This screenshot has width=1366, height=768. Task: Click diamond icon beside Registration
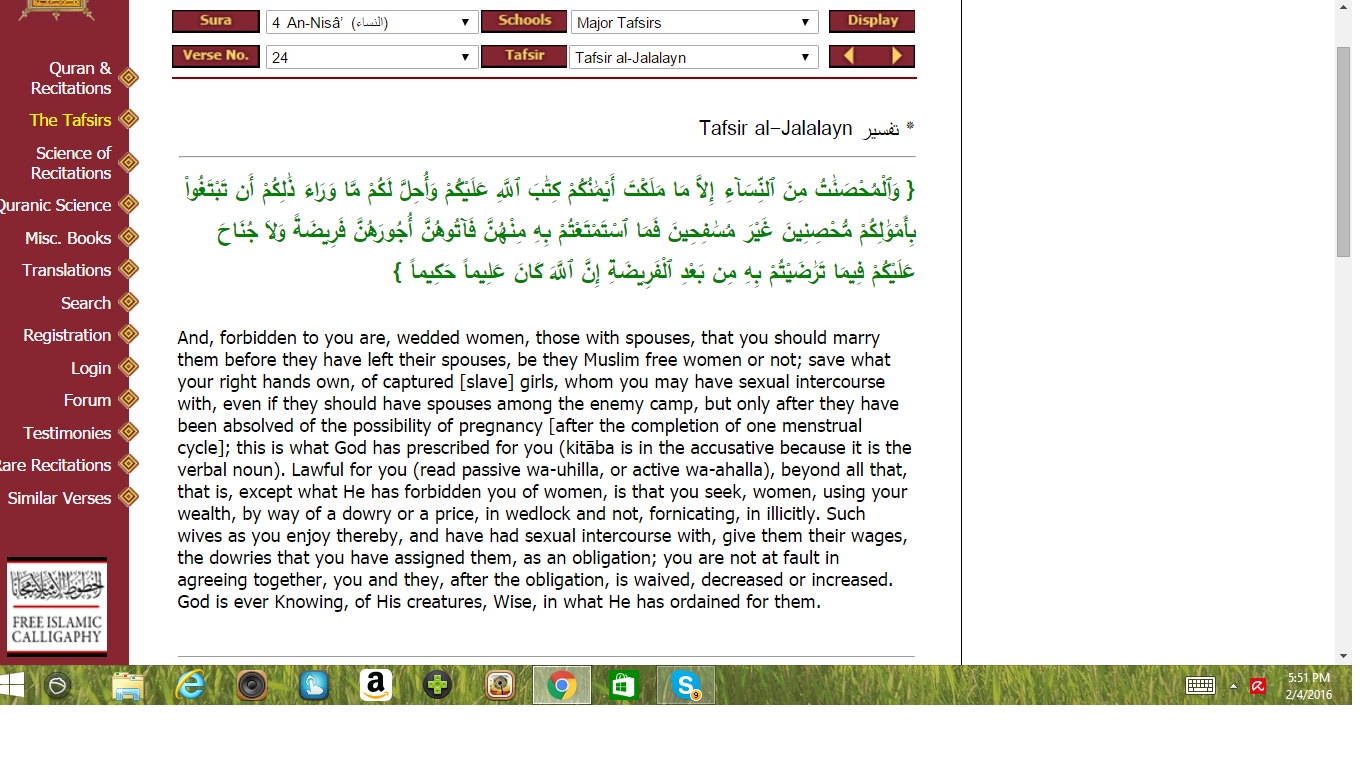(x=128, y=335)
